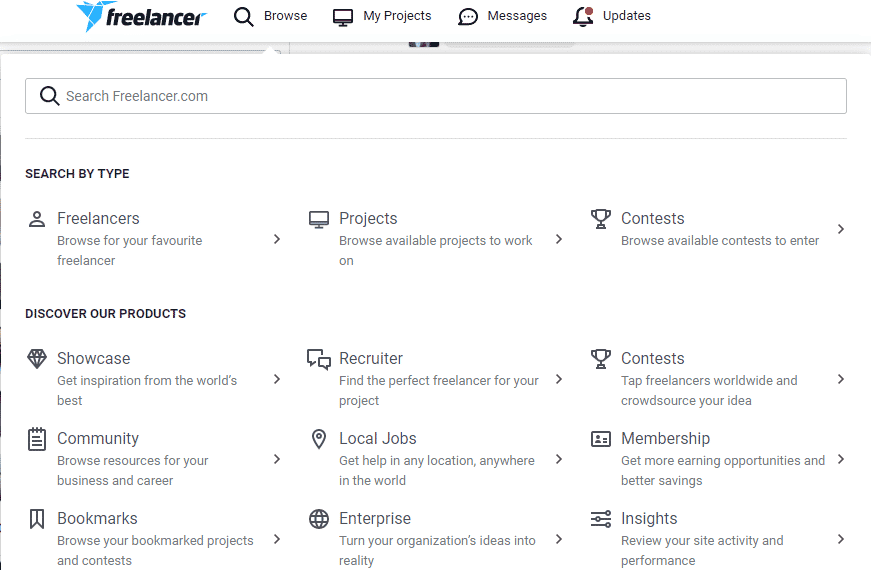Open Enterprise link
Image resolution: width=871 pixels, height=570 pixels.
(x=375, y=518)
